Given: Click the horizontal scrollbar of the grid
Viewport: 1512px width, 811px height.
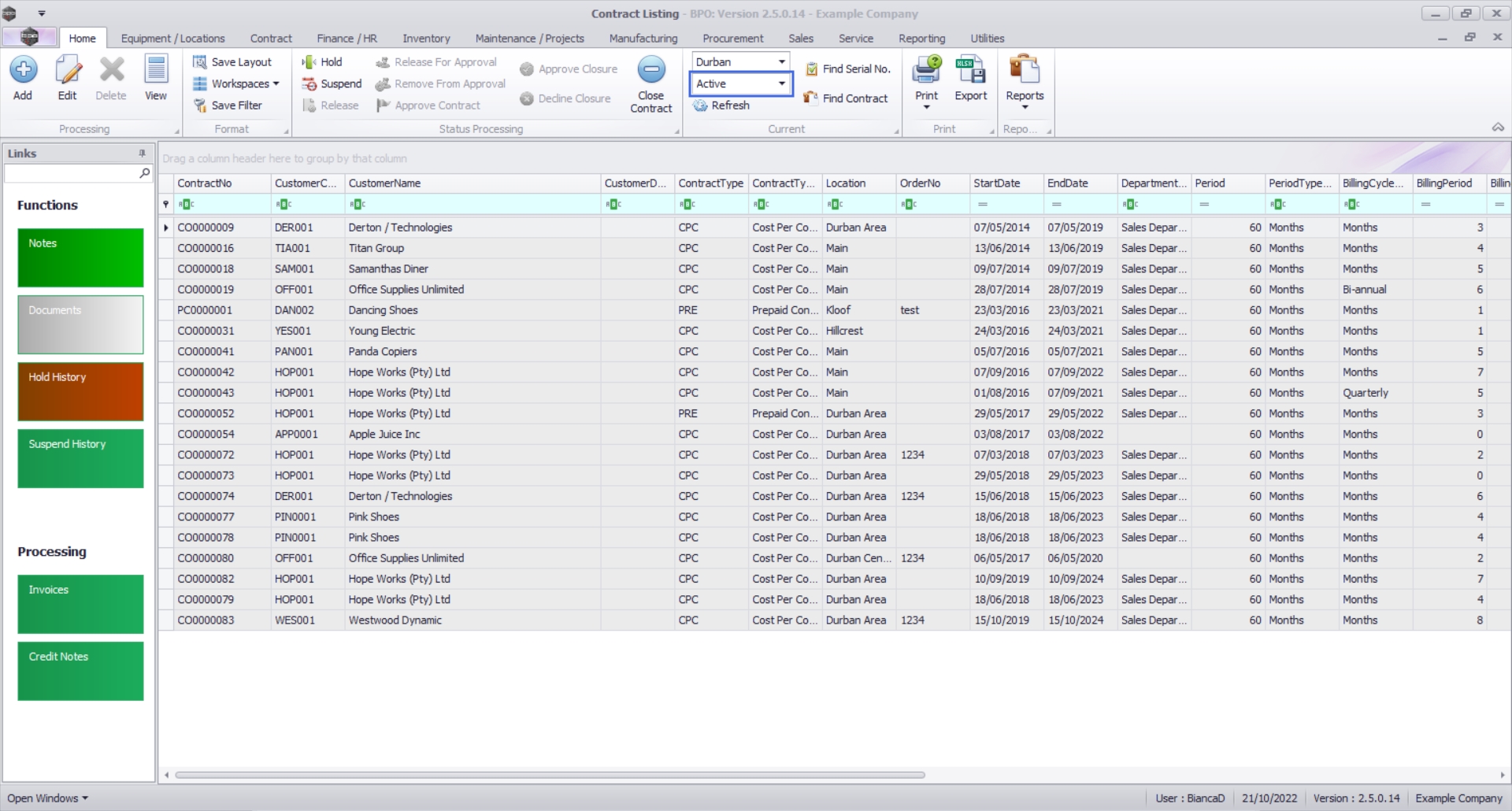Looking at the screenshot, I should coord(550,776).
